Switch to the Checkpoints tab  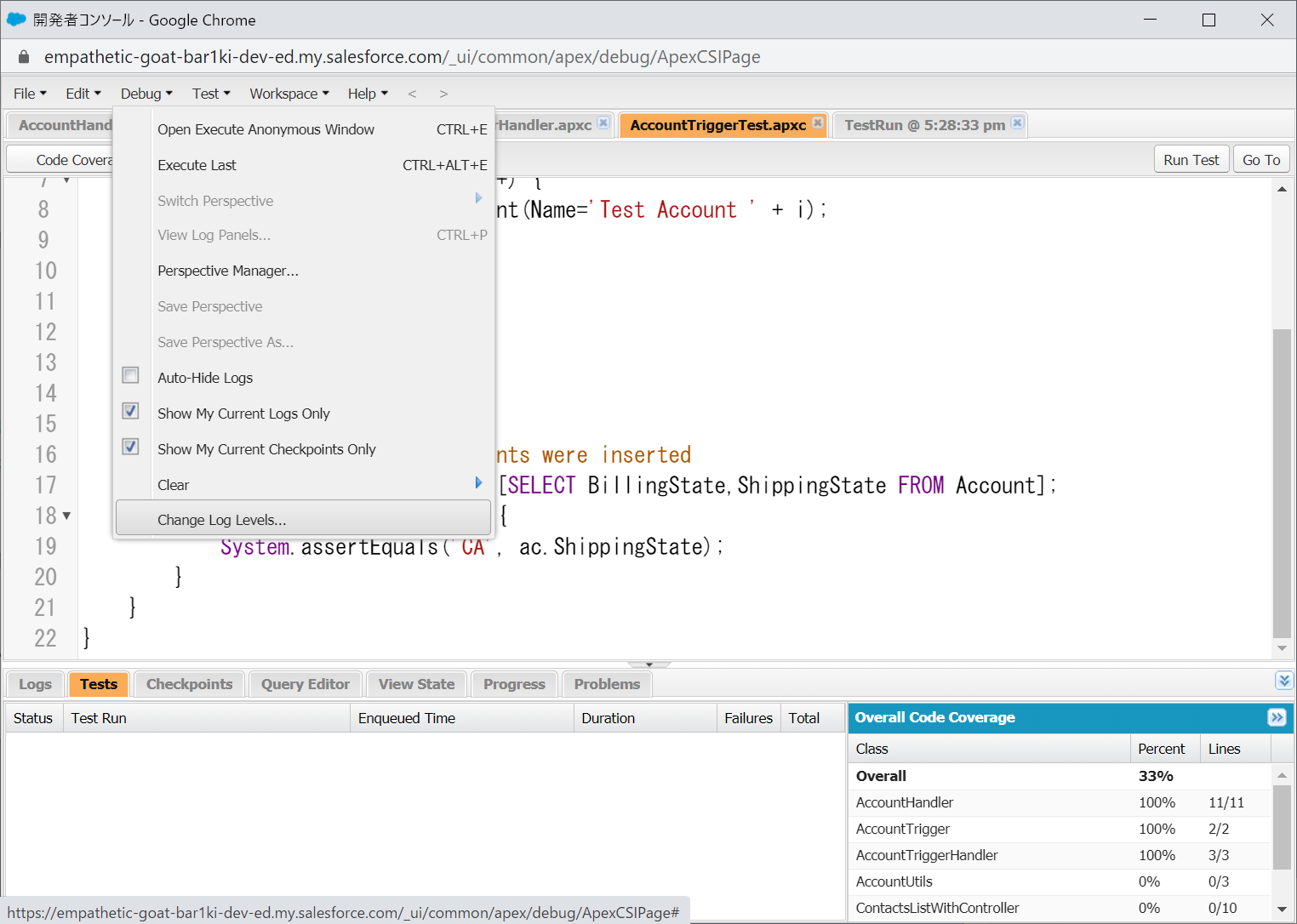189,684
